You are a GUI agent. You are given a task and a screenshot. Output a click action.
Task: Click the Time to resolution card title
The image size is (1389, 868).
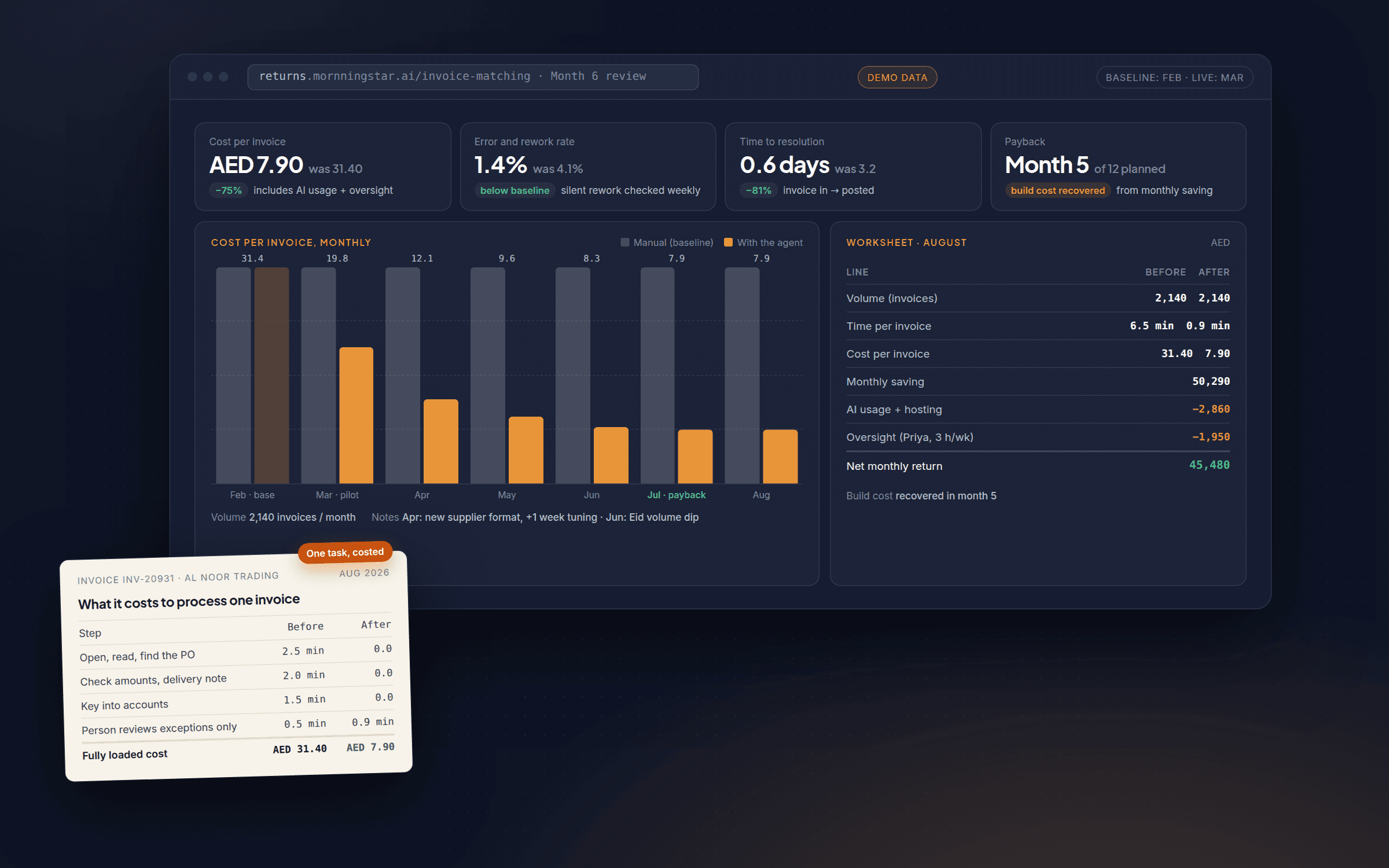coord(781,142)
